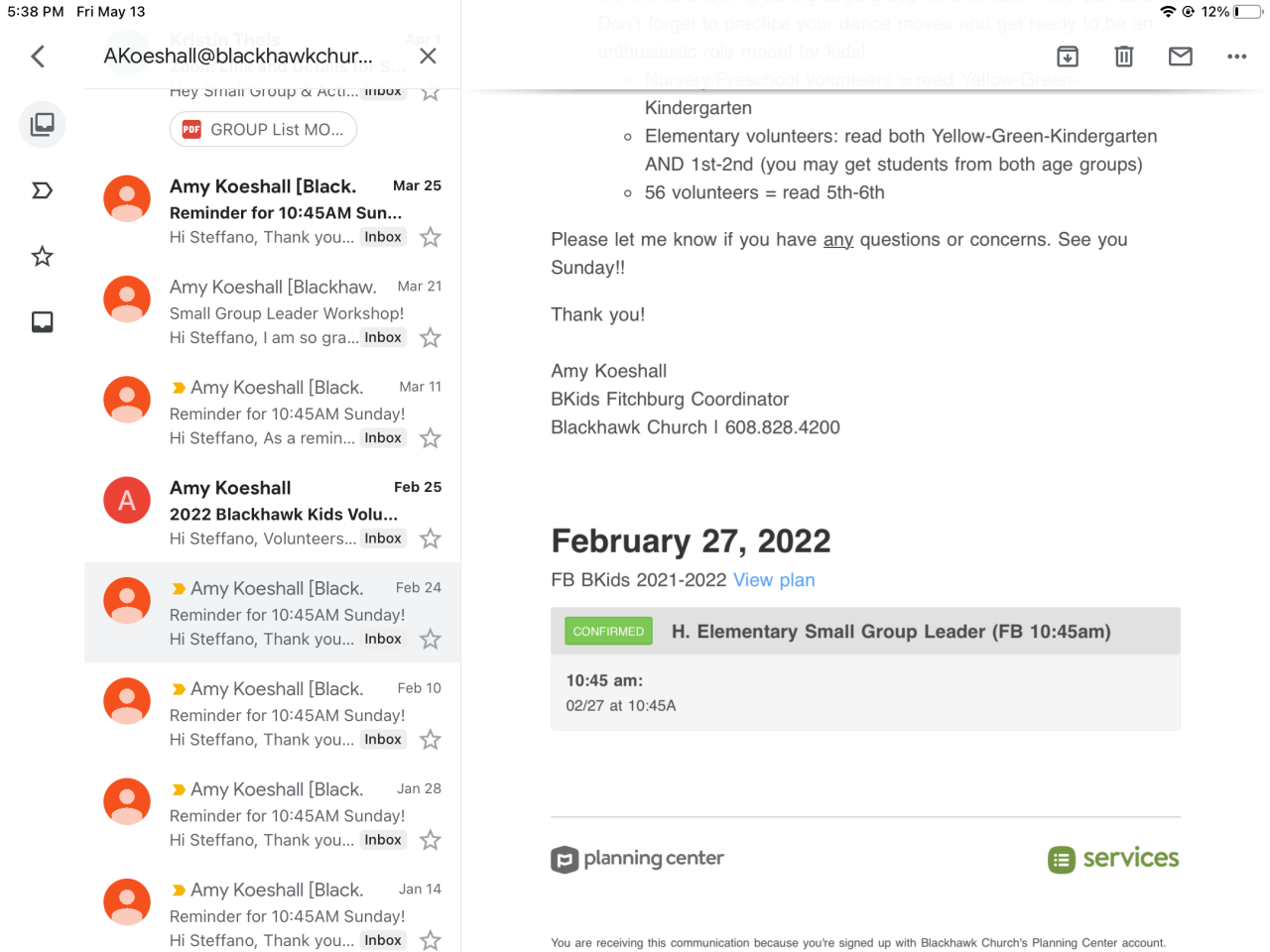Click the Amy Koeshall avatar with letter A
This screenshot has width=1270, height=952.
[x=127, y=500]
